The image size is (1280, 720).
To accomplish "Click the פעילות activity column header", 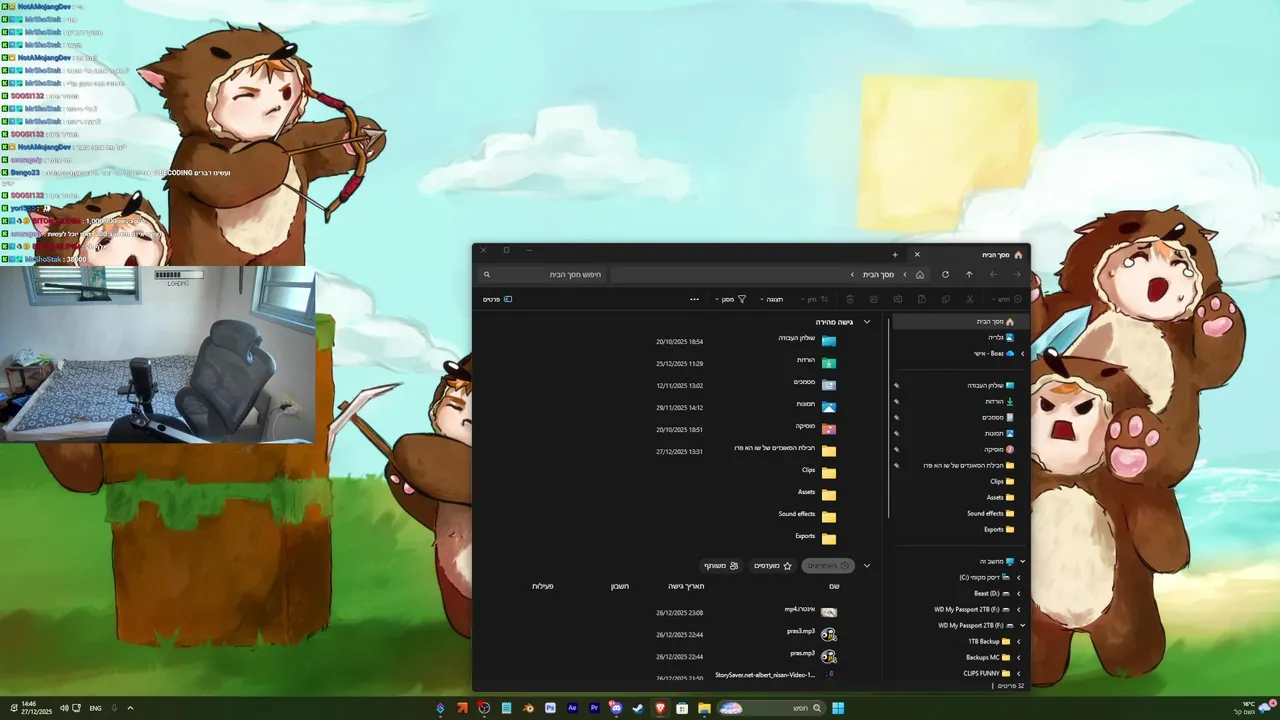I will coord(543,586).
